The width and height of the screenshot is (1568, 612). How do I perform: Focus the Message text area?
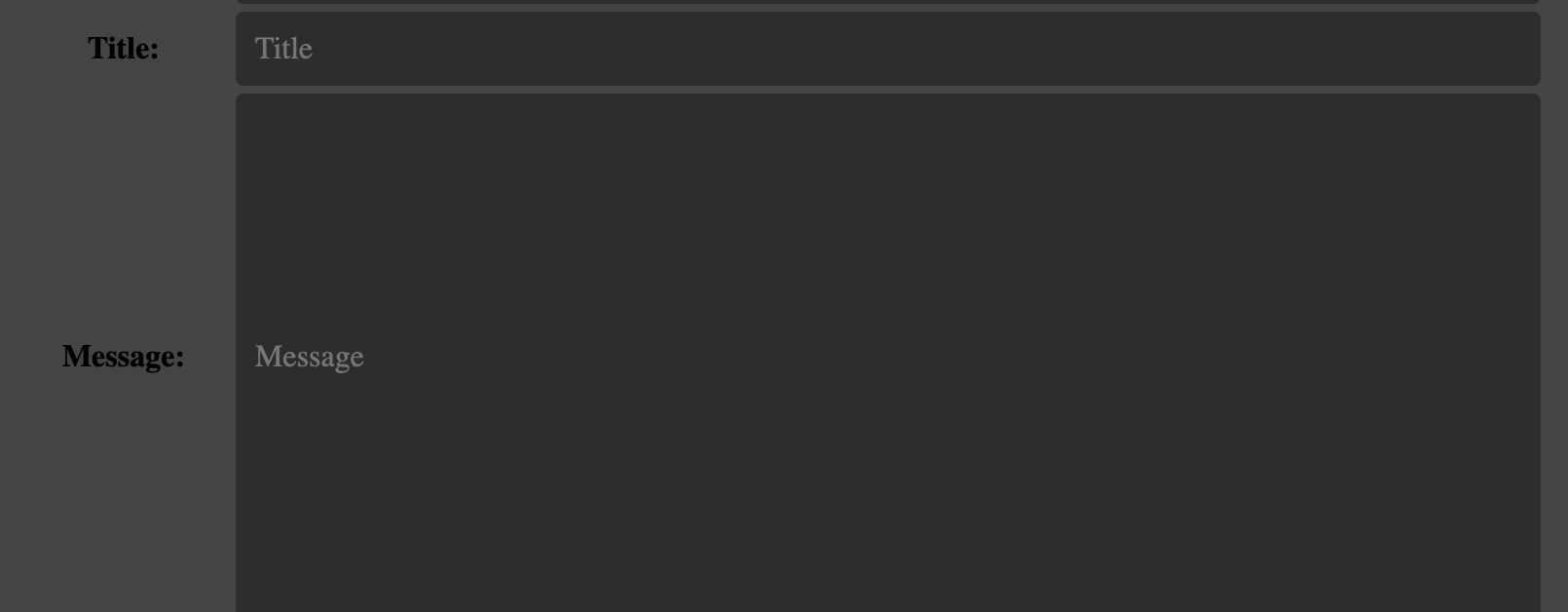click(x=887, y=353)
